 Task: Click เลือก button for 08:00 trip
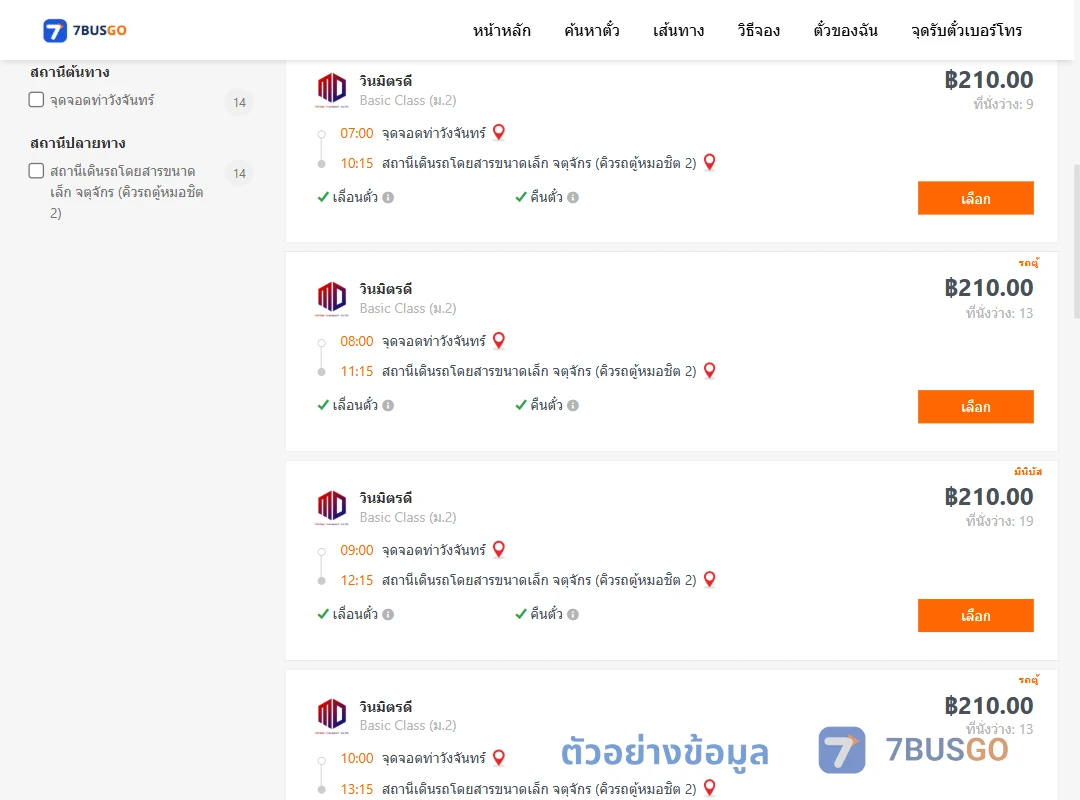point(975,407)
